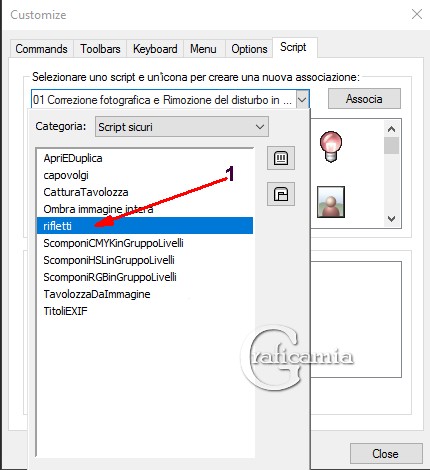Click icon list scroll-up arrow
The image size is (430, 470).
391,129
